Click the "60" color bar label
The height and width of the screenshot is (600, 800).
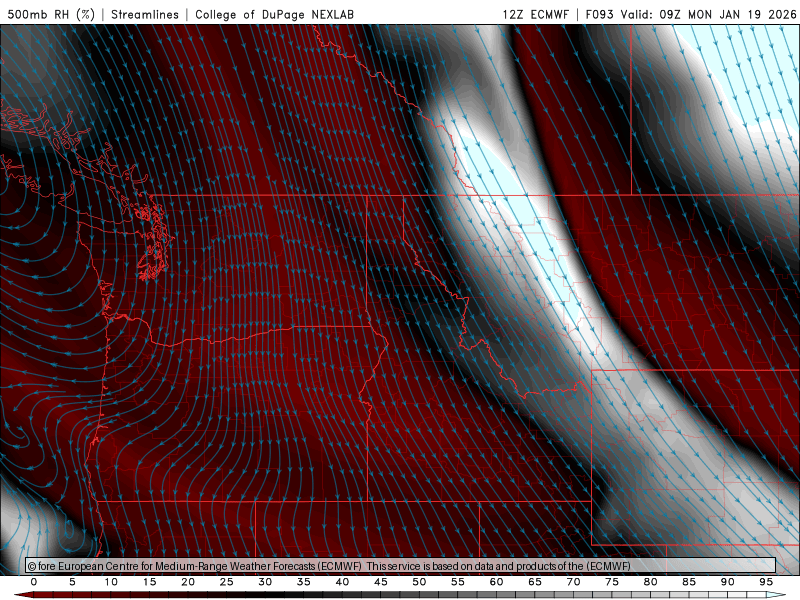[x=496, y=582]
